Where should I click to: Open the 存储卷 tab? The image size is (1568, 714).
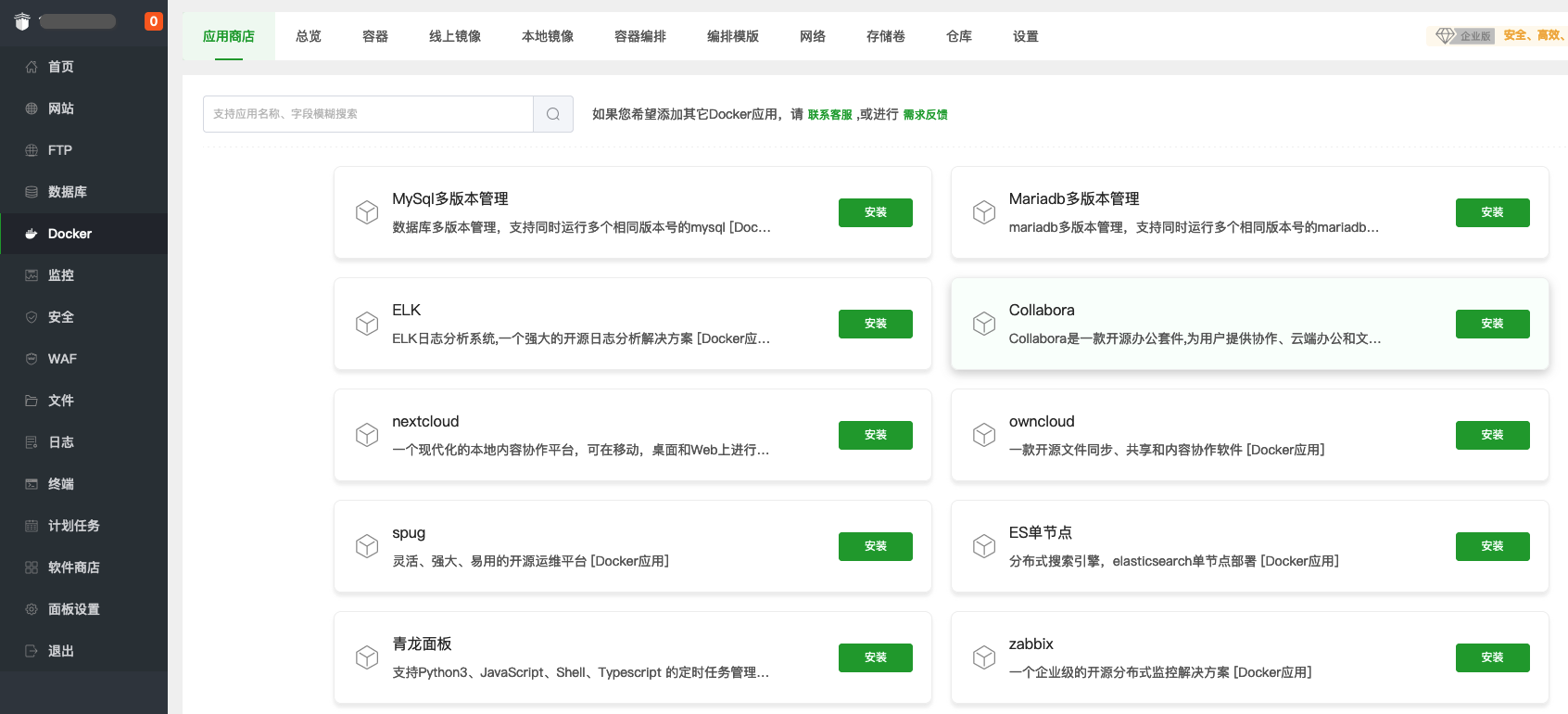[886, 36]
